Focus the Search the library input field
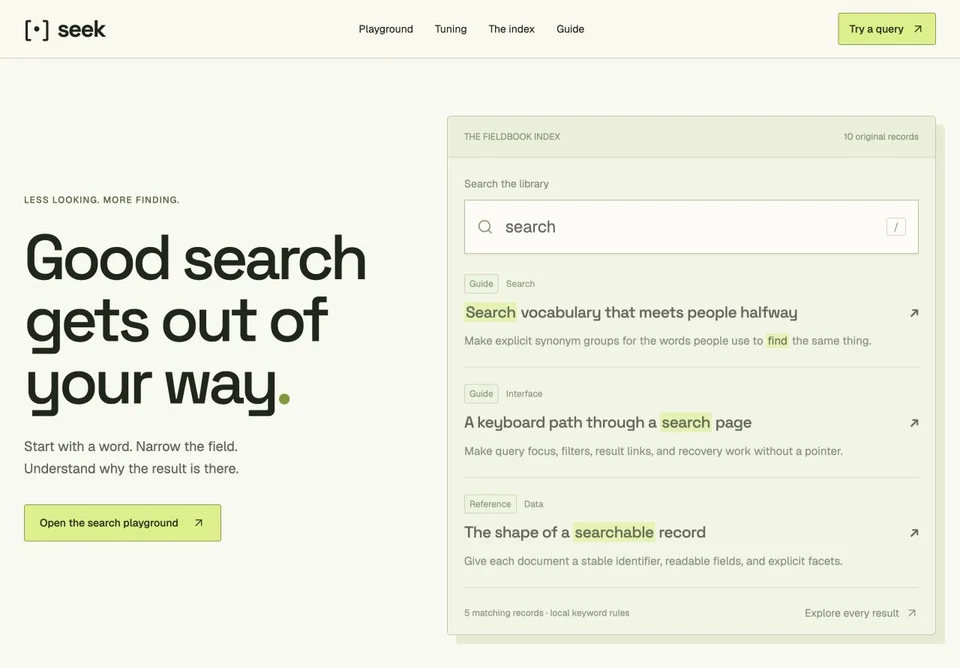 coord(691,227)
